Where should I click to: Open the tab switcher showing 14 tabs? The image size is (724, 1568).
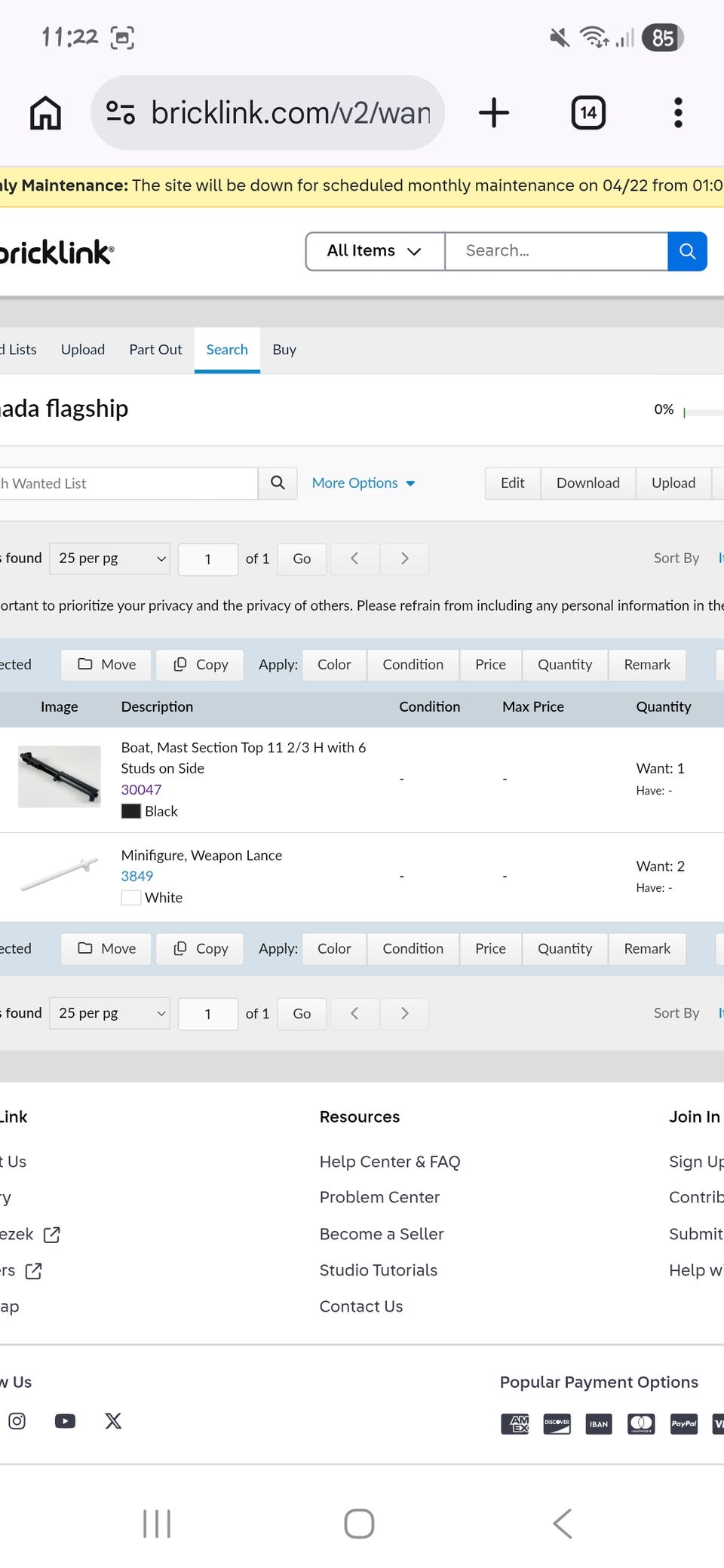pos(588,113)
